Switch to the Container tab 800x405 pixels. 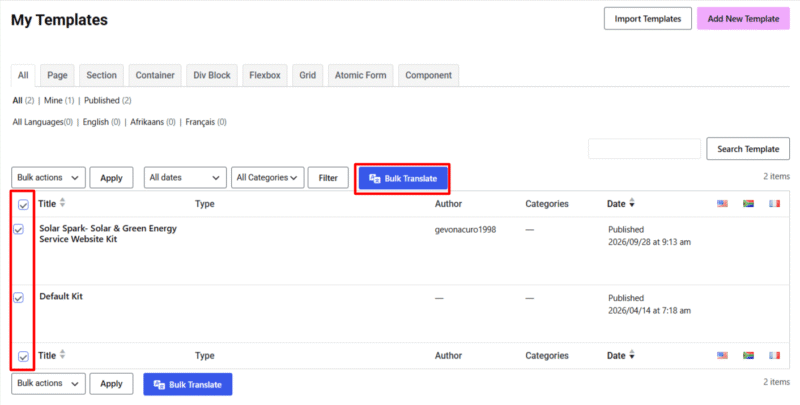[155, 75]
